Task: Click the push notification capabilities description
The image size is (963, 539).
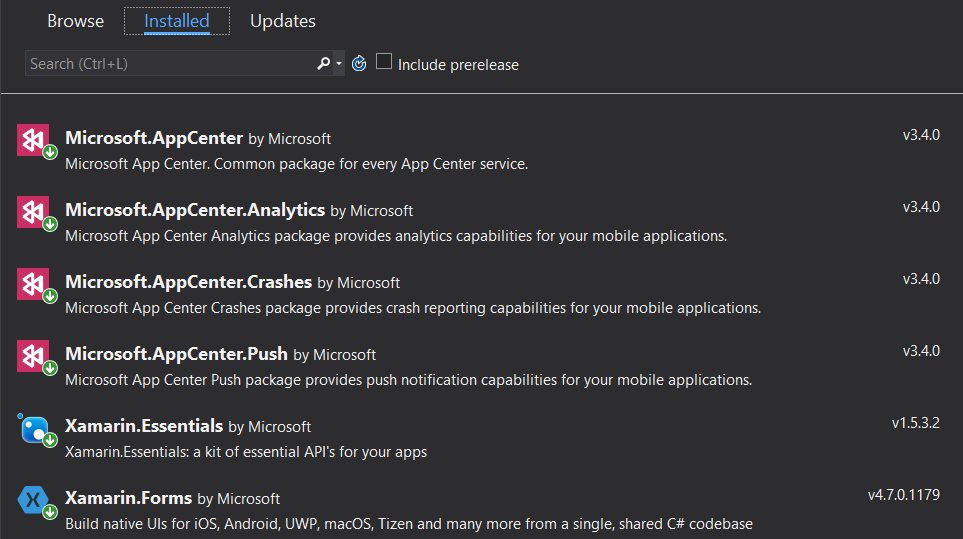Action: point(408,379)
